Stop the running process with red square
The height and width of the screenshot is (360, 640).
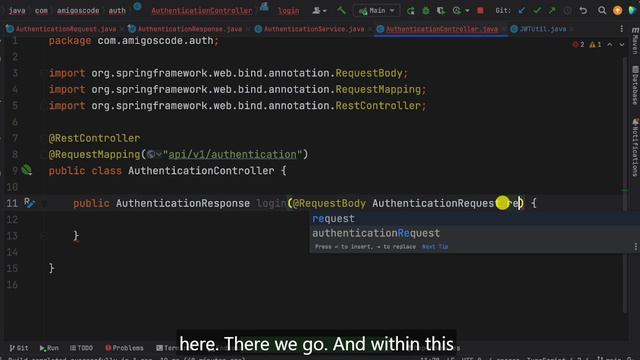[480, 11]
